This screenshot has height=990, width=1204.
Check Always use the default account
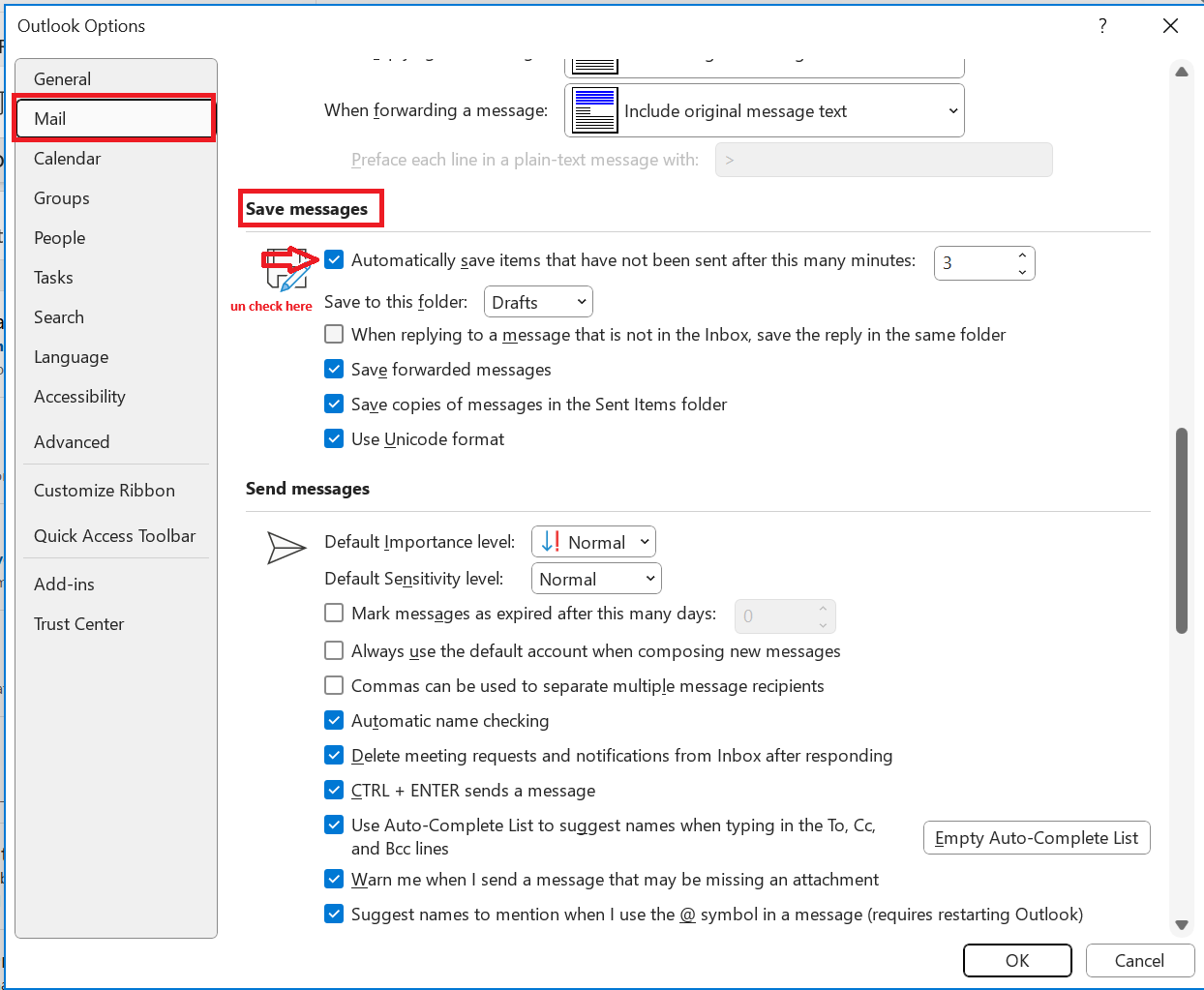[x=334, y=650]
